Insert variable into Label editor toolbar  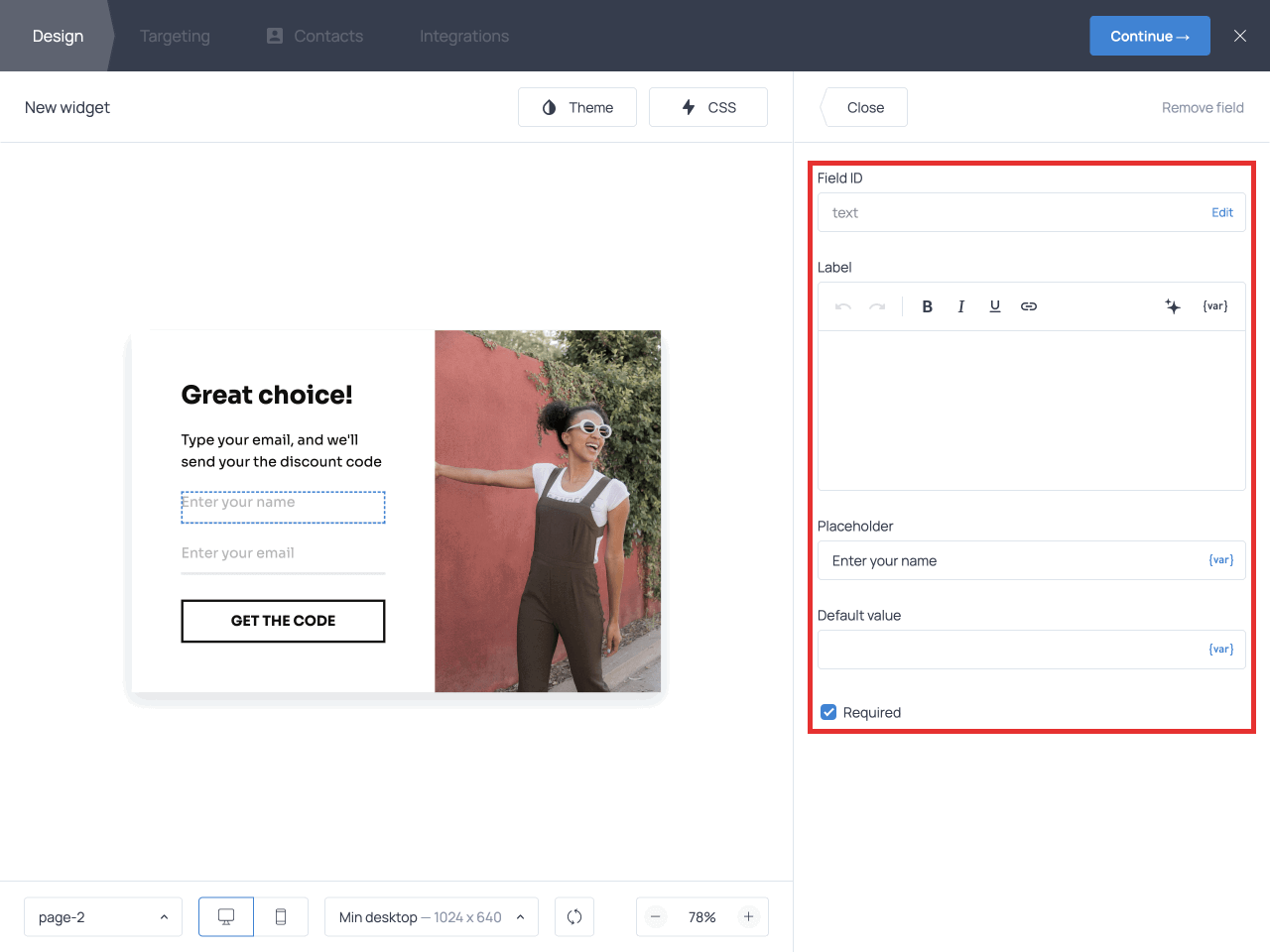(1215, 306)
